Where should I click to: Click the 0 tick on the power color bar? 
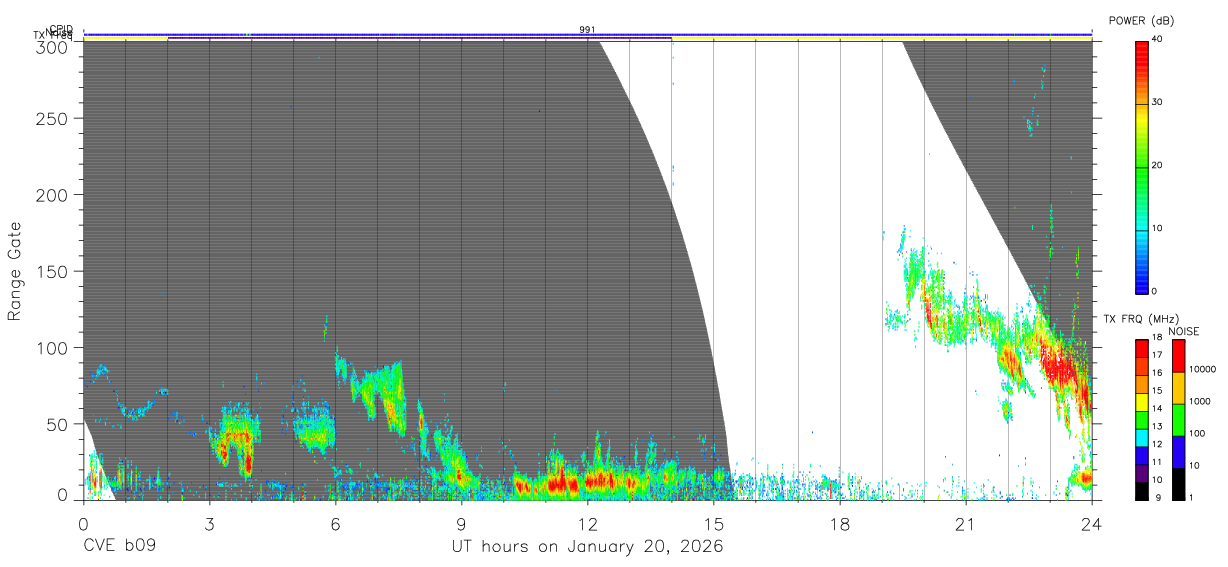[x=1155, y=291]
